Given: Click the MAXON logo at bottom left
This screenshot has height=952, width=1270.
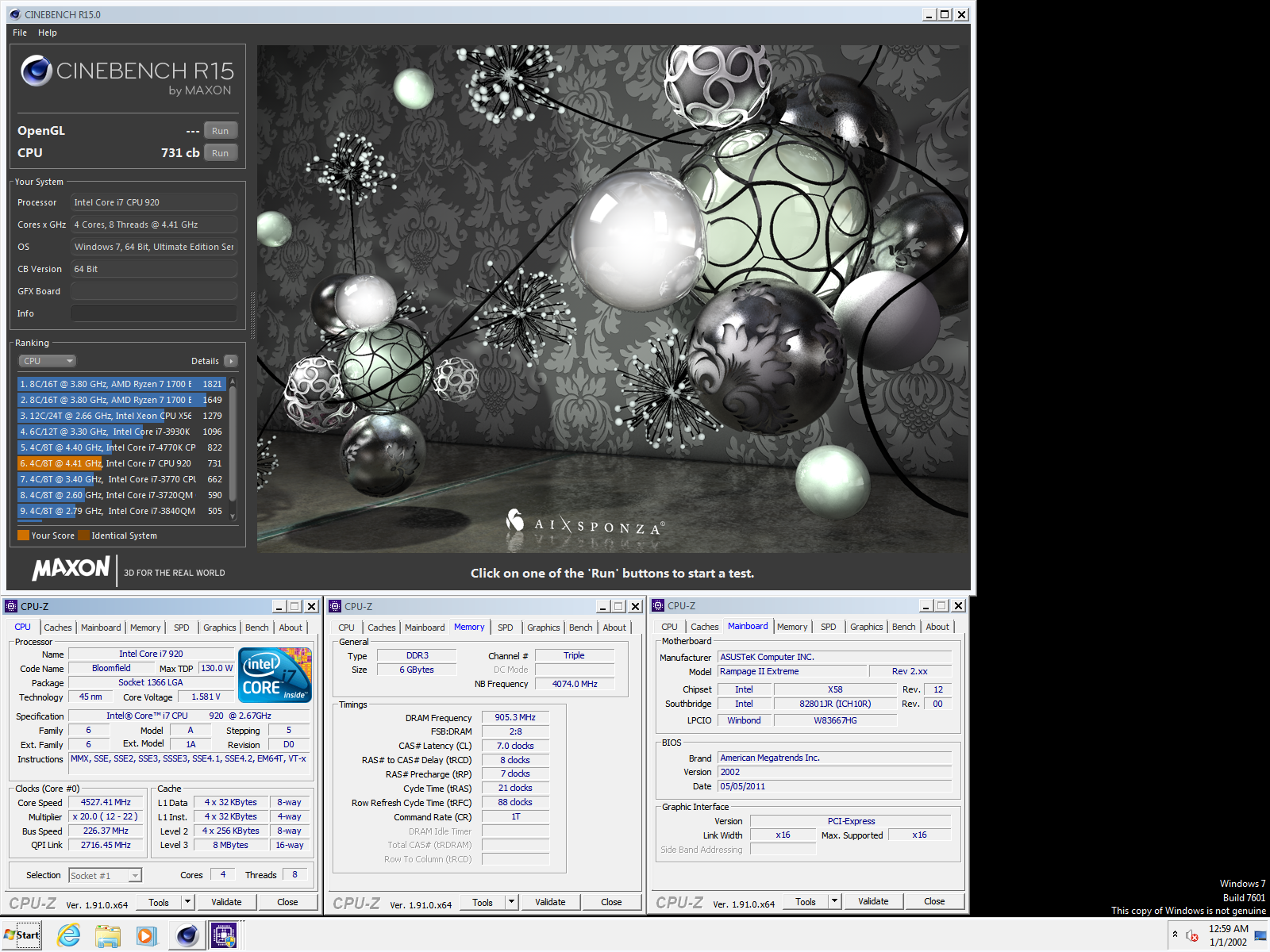Looking at the screenshot, I should [x=71, y=568].
